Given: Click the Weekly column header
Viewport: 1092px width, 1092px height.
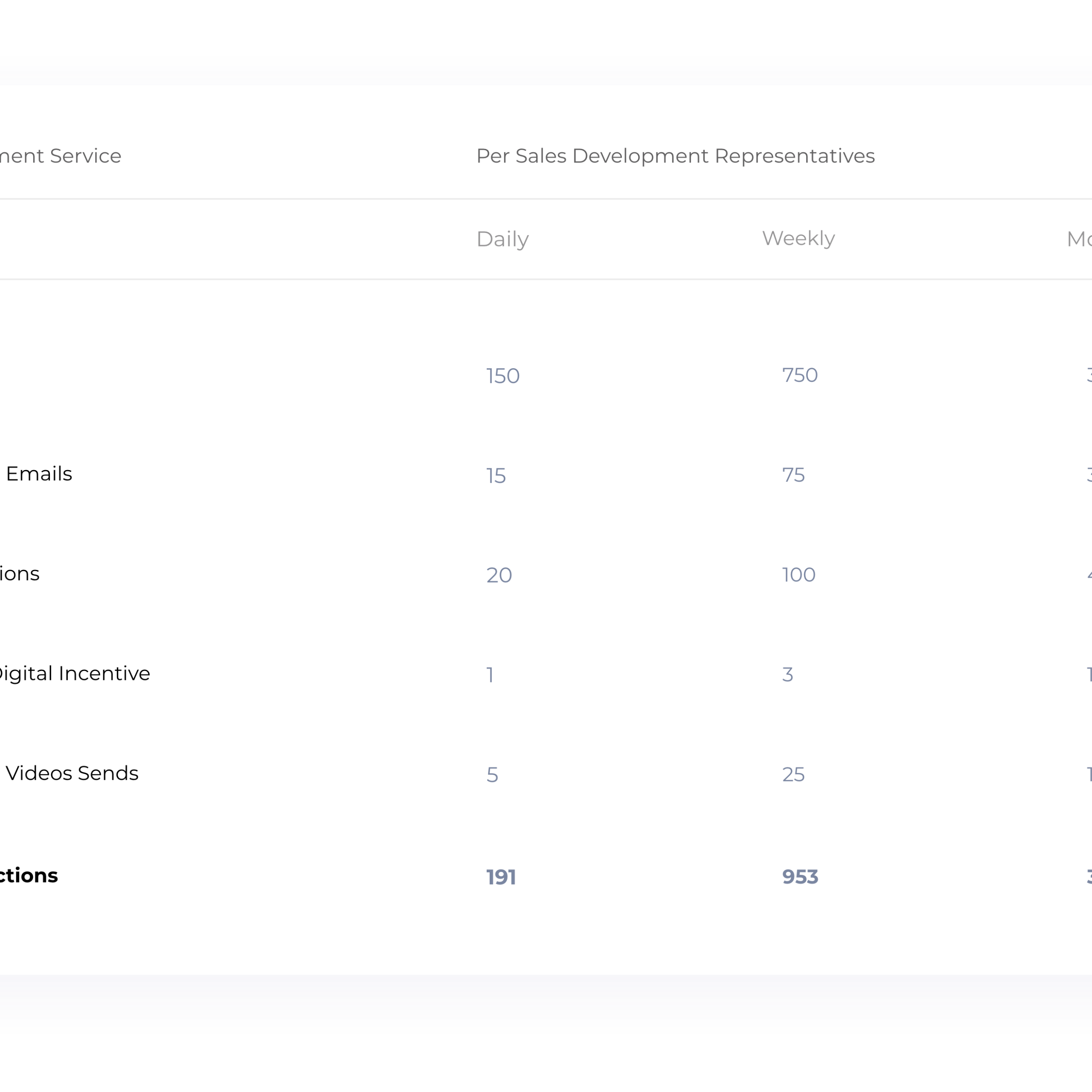Looking at the screenshot, I should click(x=798, y=238).
